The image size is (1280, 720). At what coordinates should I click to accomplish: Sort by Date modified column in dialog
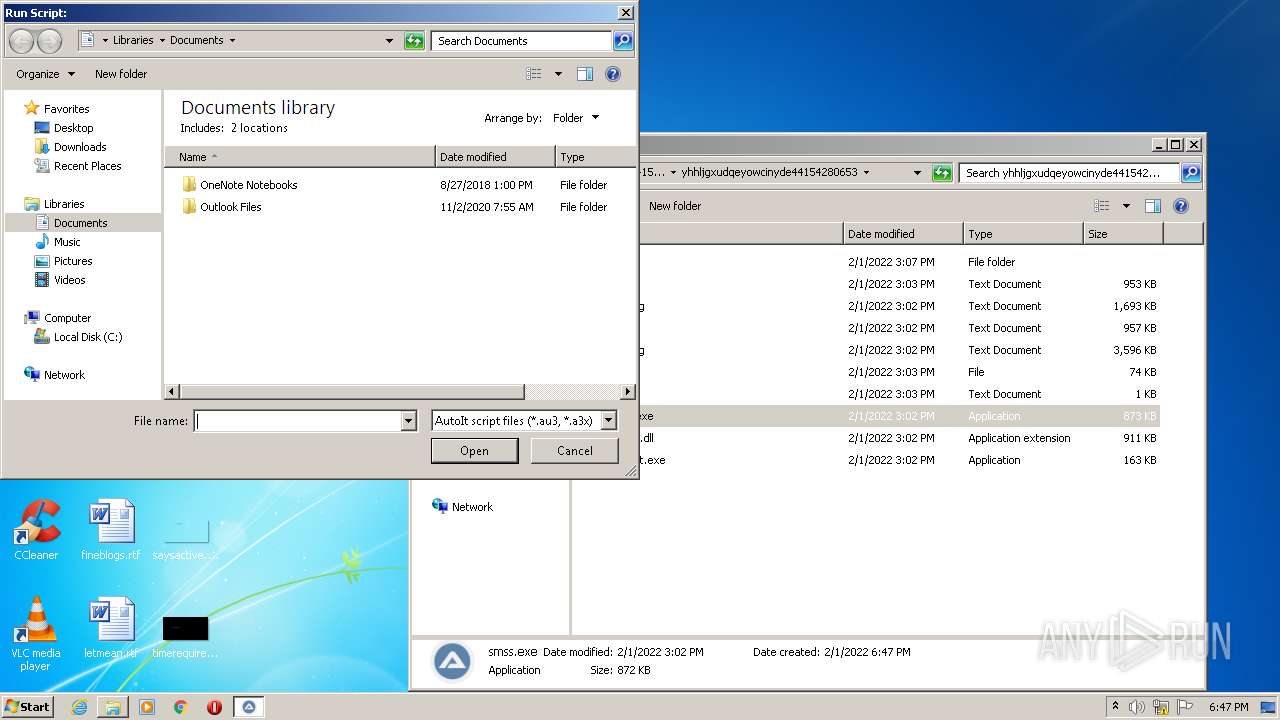(495, 157)
